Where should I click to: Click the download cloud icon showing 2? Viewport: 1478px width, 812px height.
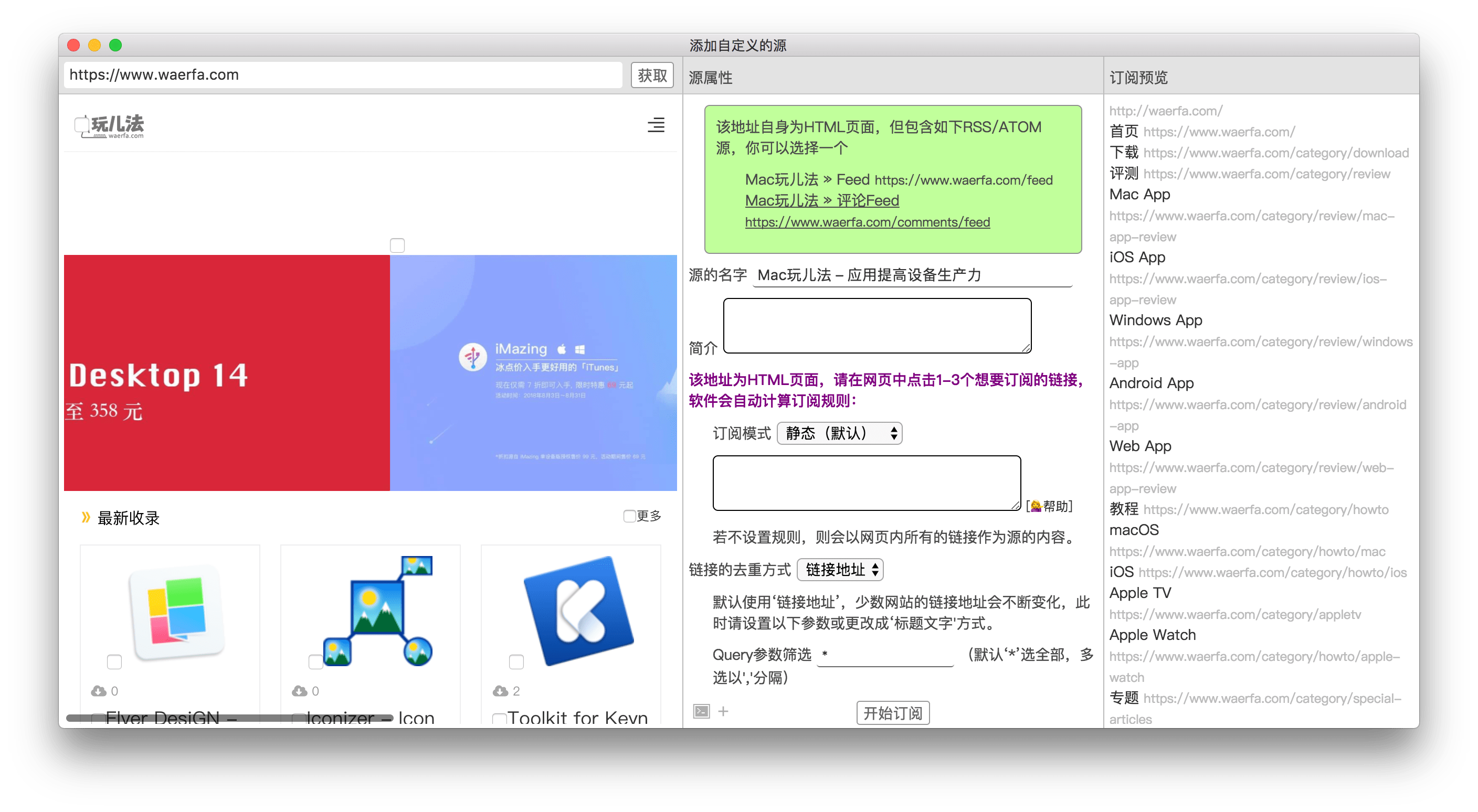(500, 690)
